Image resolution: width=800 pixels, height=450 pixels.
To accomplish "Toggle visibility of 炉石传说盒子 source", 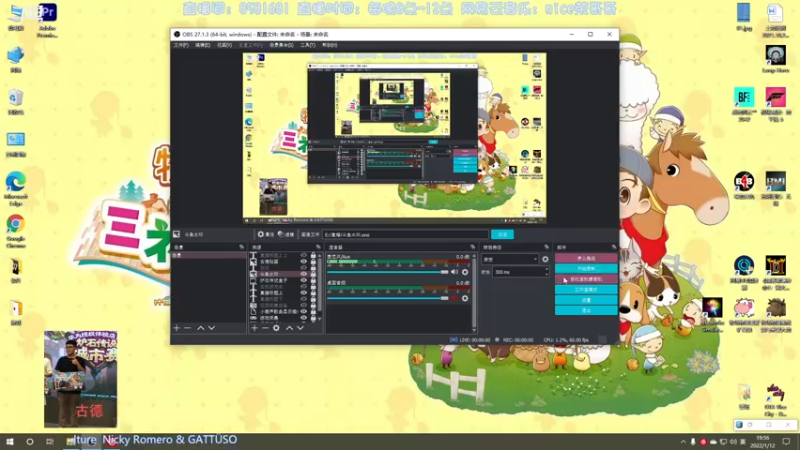I will pos(304,281).
